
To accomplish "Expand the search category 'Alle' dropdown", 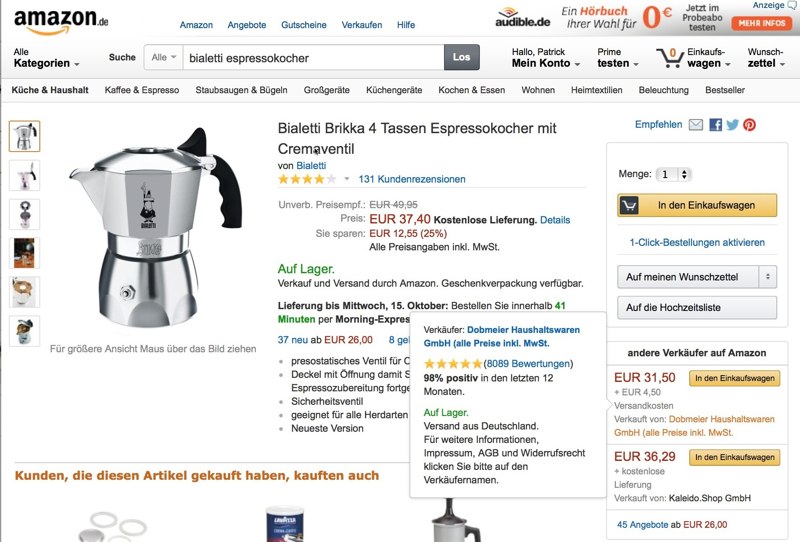I will pyautogui.click(x=164, y=57).
